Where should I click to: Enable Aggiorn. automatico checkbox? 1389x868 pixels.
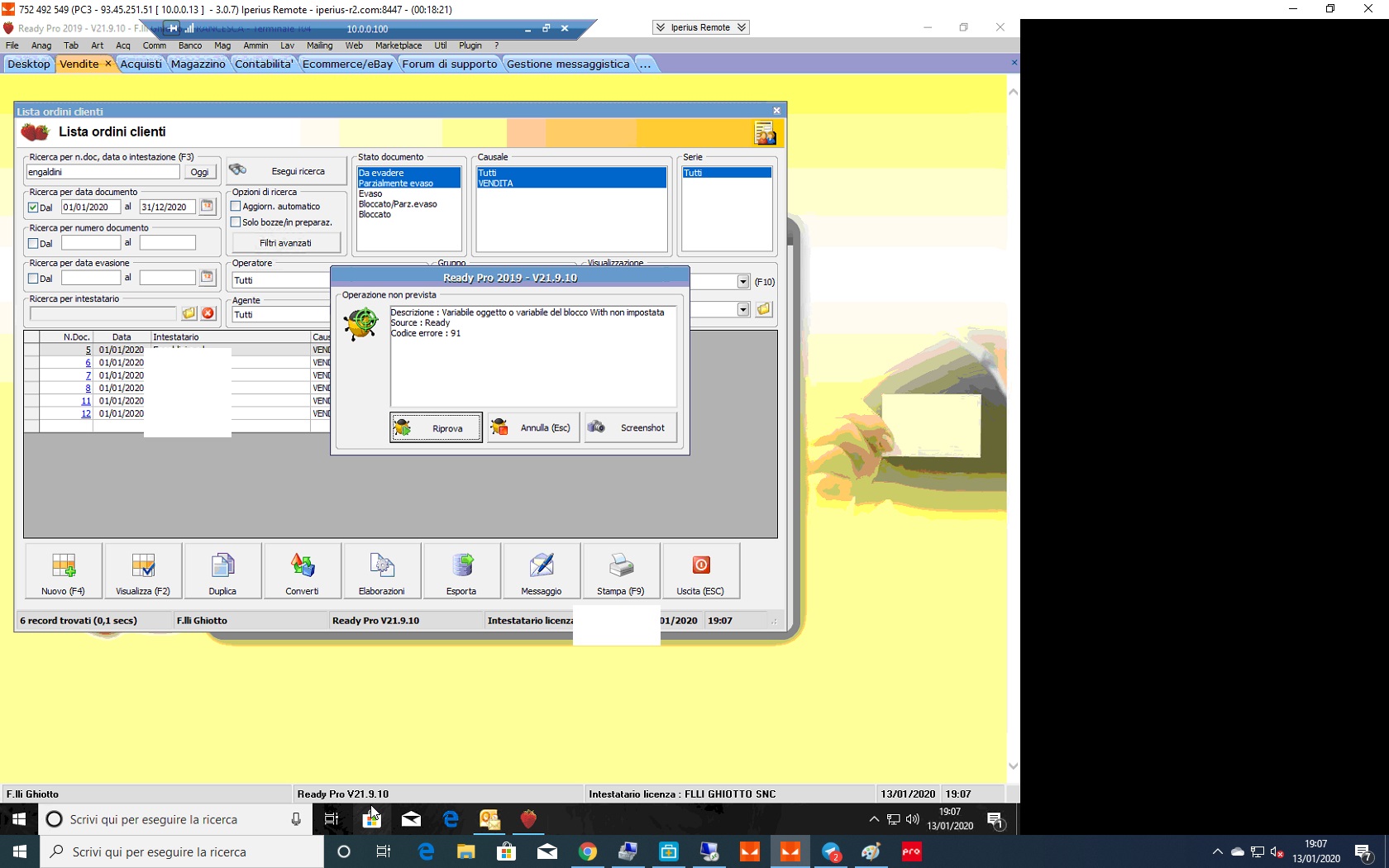236,206
